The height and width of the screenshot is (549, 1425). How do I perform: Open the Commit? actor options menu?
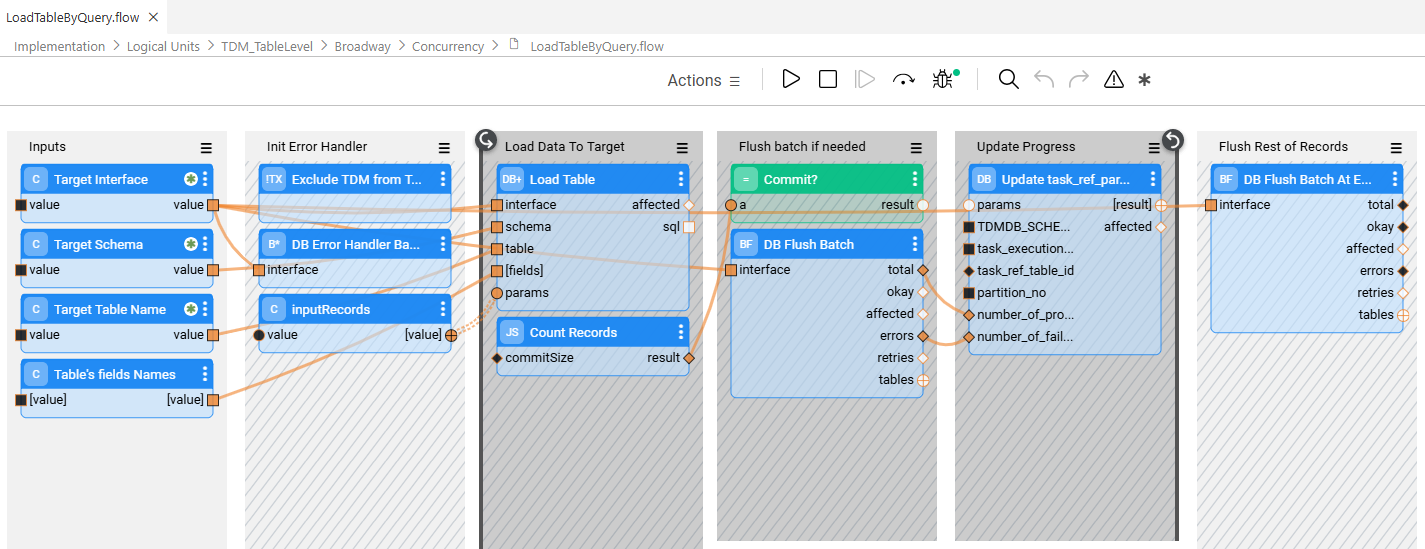[915, 179]
